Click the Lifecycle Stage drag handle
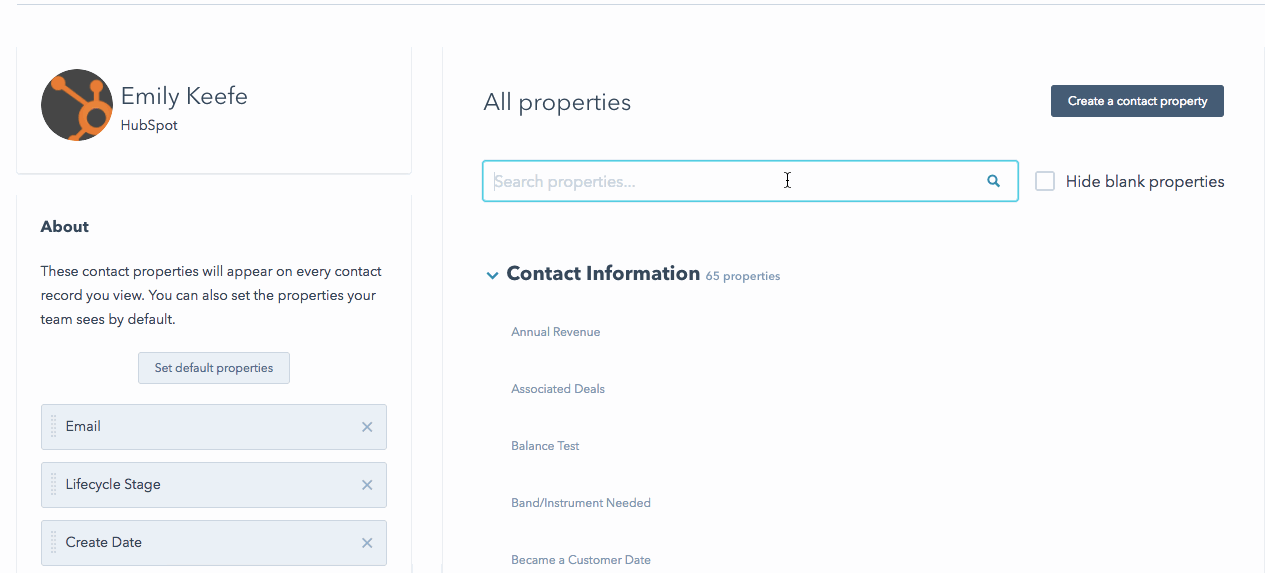 pos(54,485)
